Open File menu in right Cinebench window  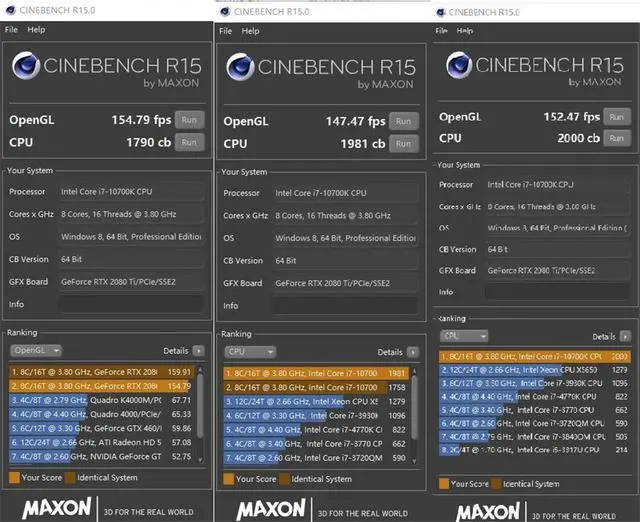(x=441, y=31)
